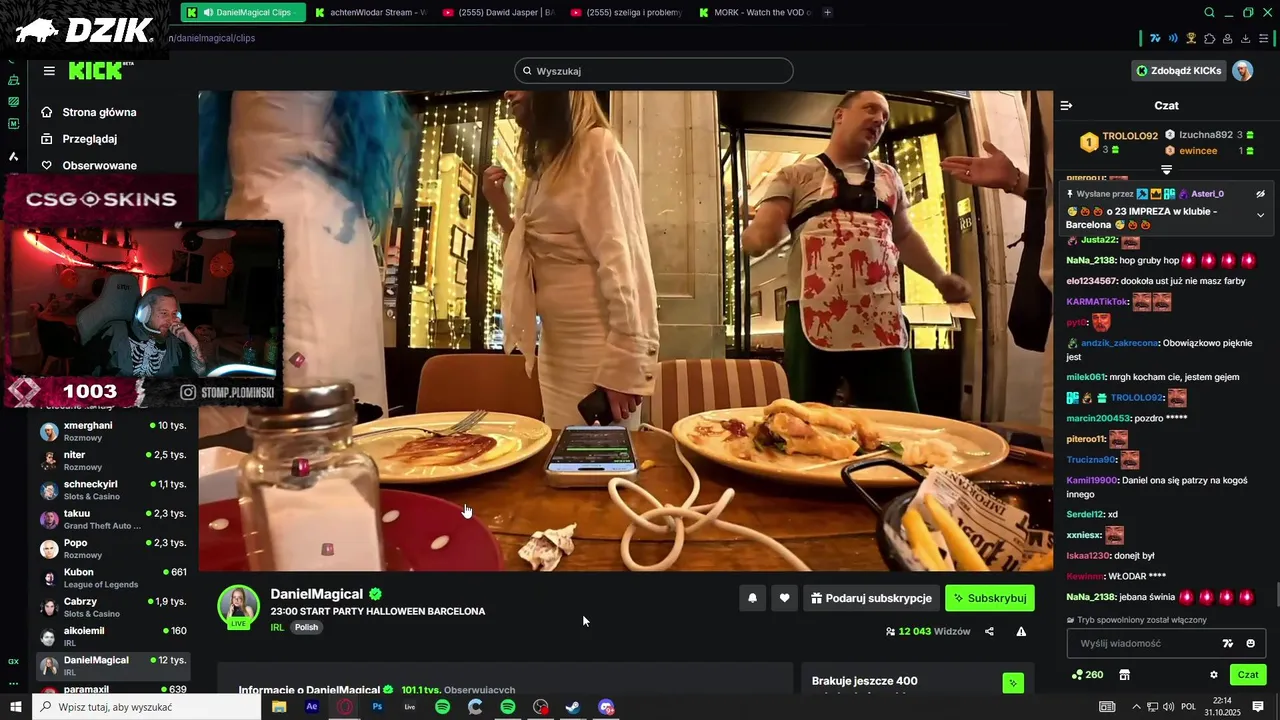The image size is (1280, 720).
Task: Open takuu channel in sidebar
Action: click(x=113, y=519)
